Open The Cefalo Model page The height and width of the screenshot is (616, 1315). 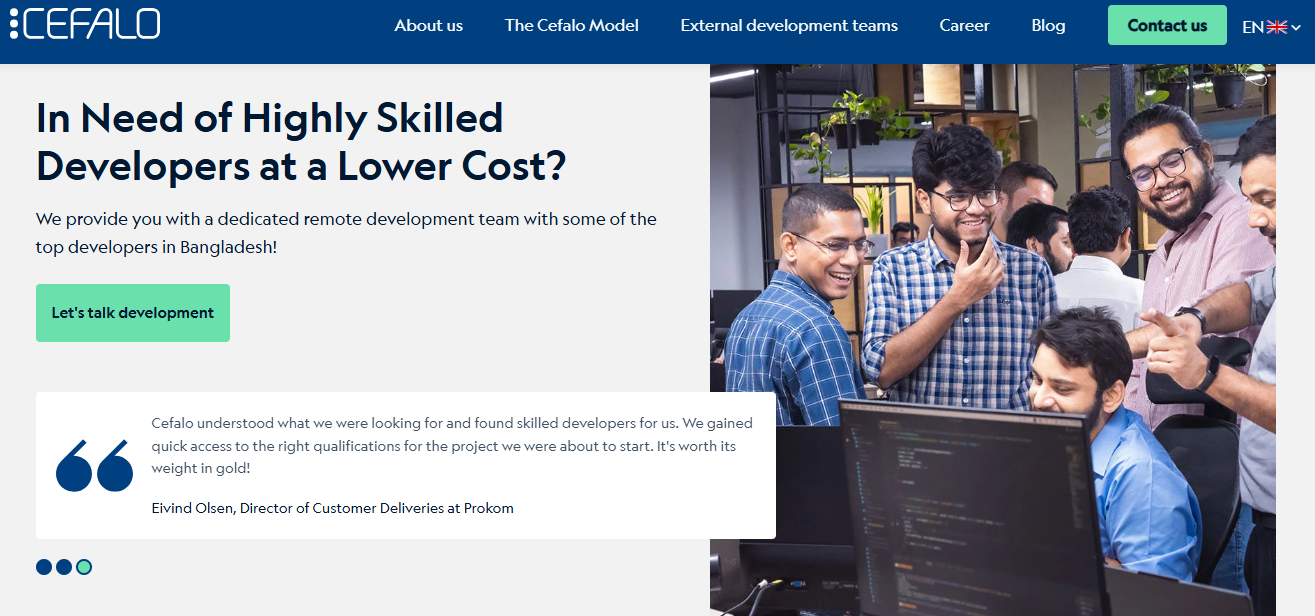pyautogui.click(x=572, y=26)
